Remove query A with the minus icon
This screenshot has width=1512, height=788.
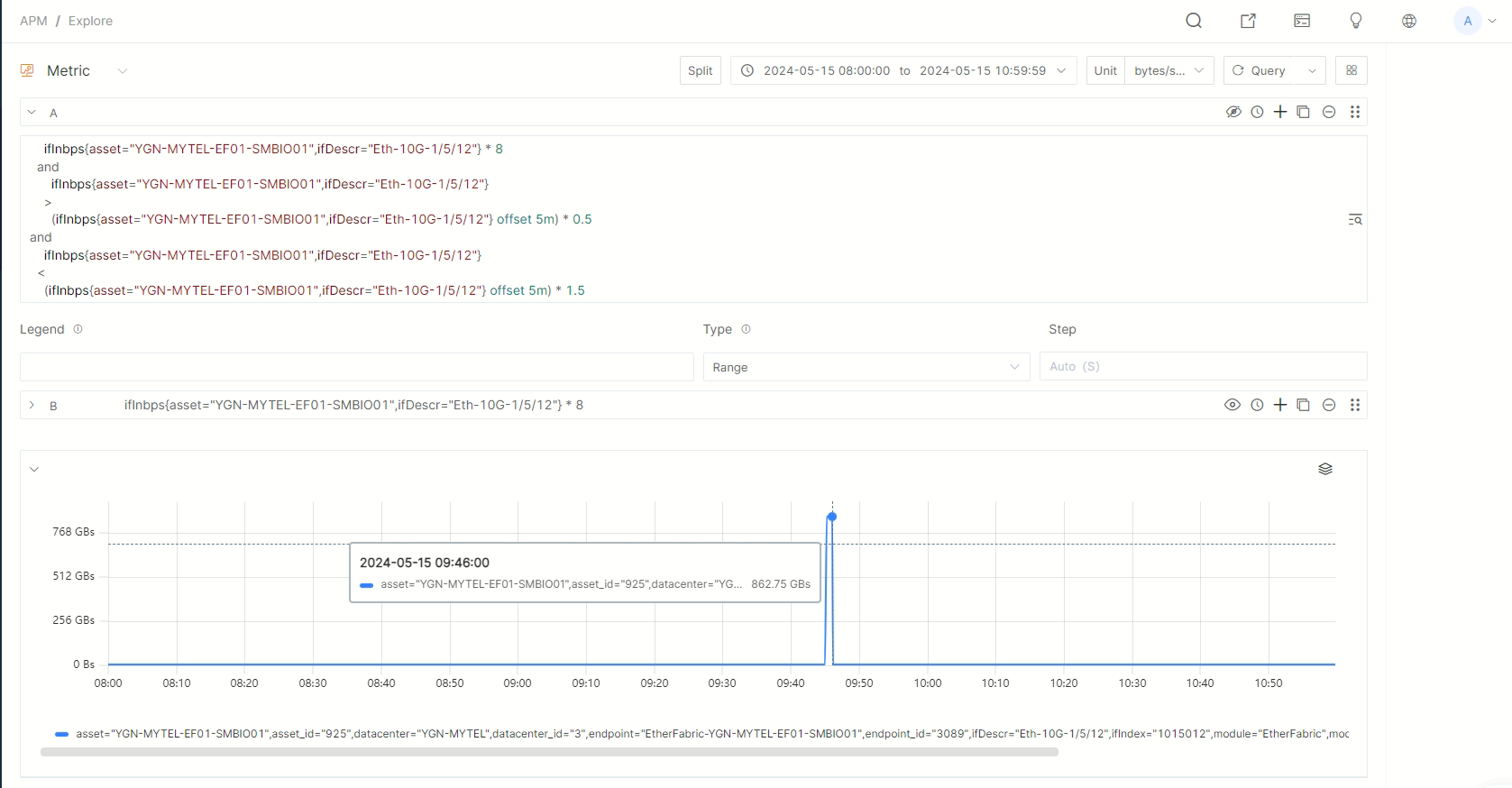click(1328, 112)
